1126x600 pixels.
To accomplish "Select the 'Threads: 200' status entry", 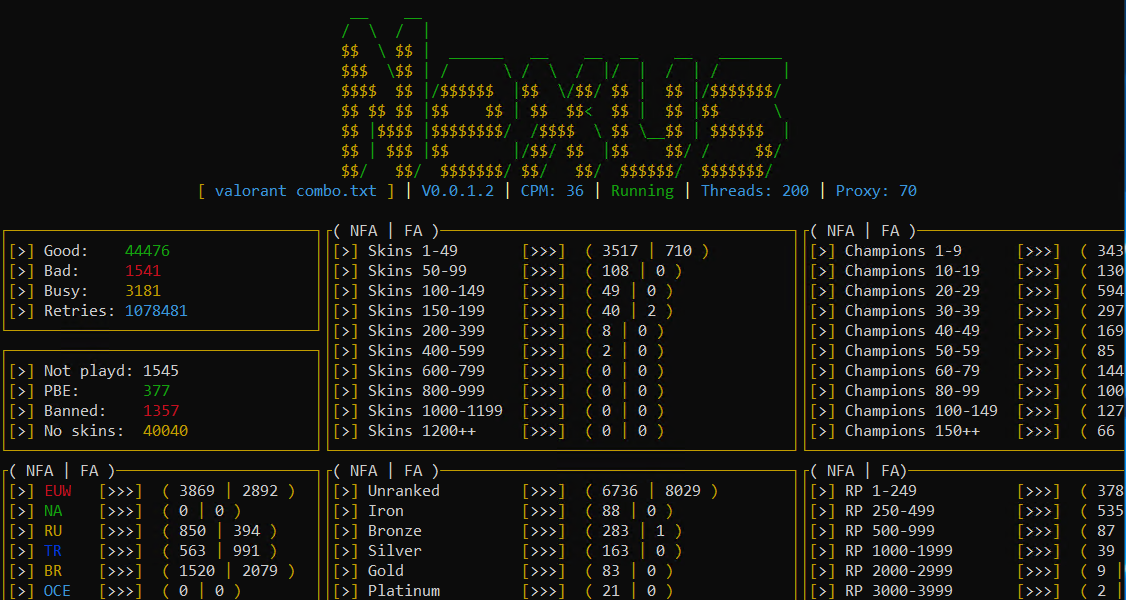I will pyautogui.click(x=755, y=191).
